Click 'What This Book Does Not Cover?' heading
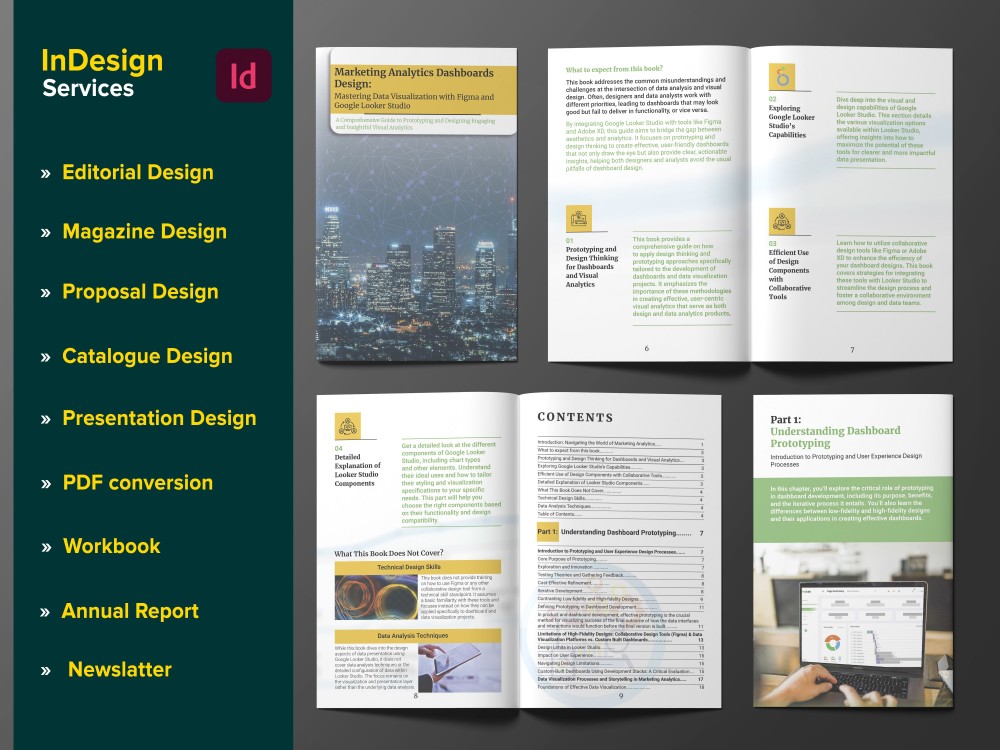 pos(388,553)
